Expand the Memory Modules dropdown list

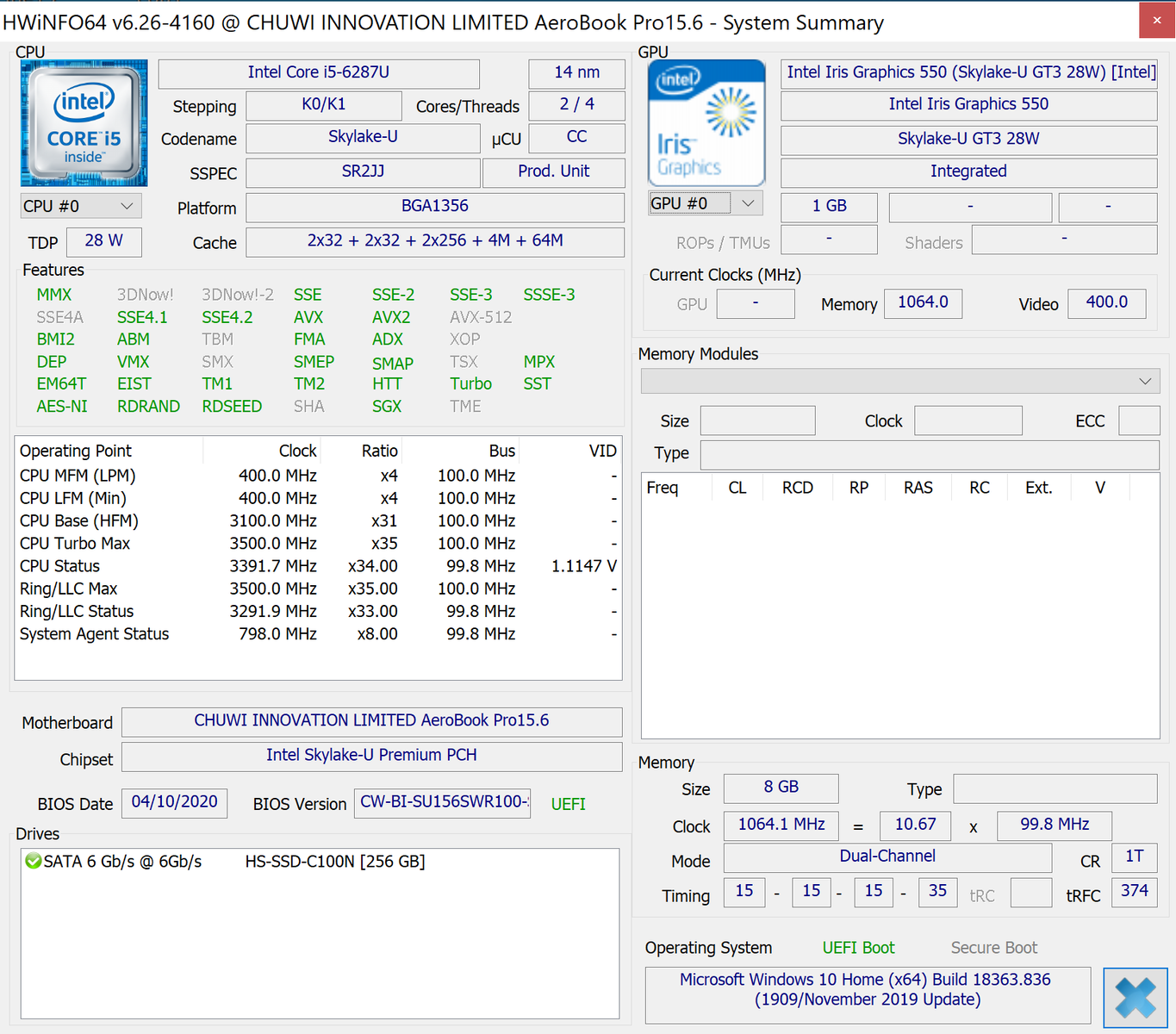pos(900,381)
